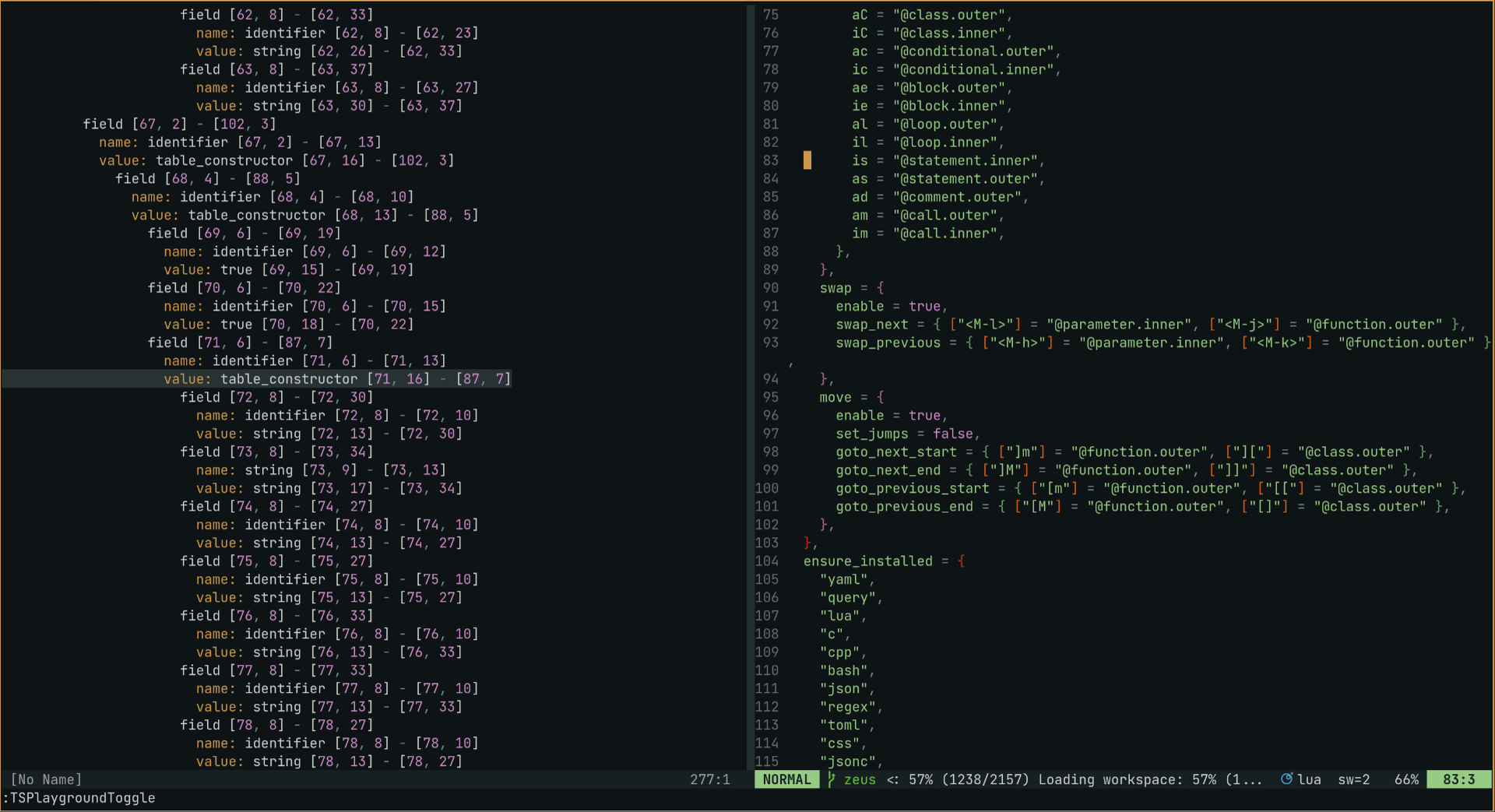Click the cursor position indicator 83:3
The height and width of the screenshot is (812, 1495).
[x=1459, y=779]
